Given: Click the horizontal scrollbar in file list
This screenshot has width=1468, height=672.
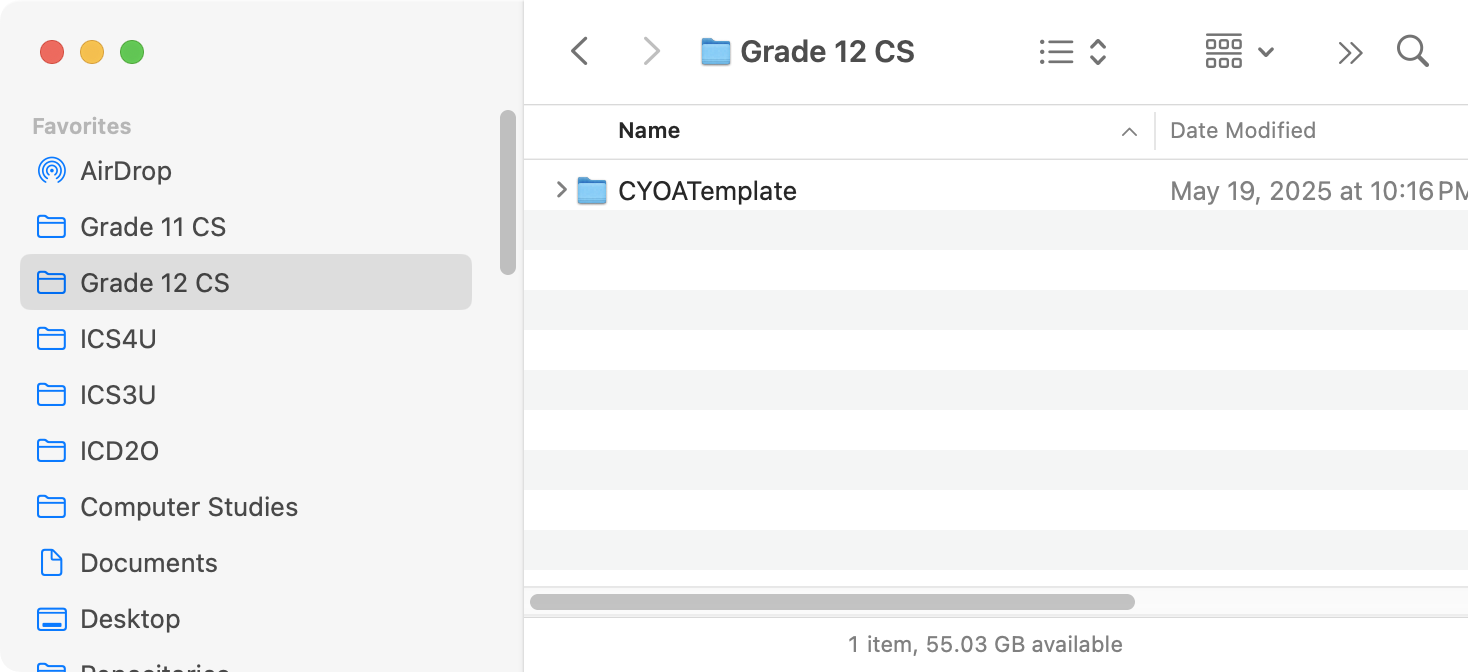Looking at the screenshot, I should (x=832, y=602).
